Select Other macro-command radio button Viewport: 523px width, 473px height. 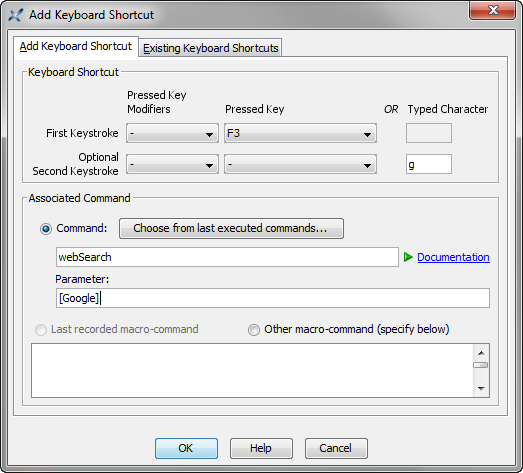(x=253, y=330)
